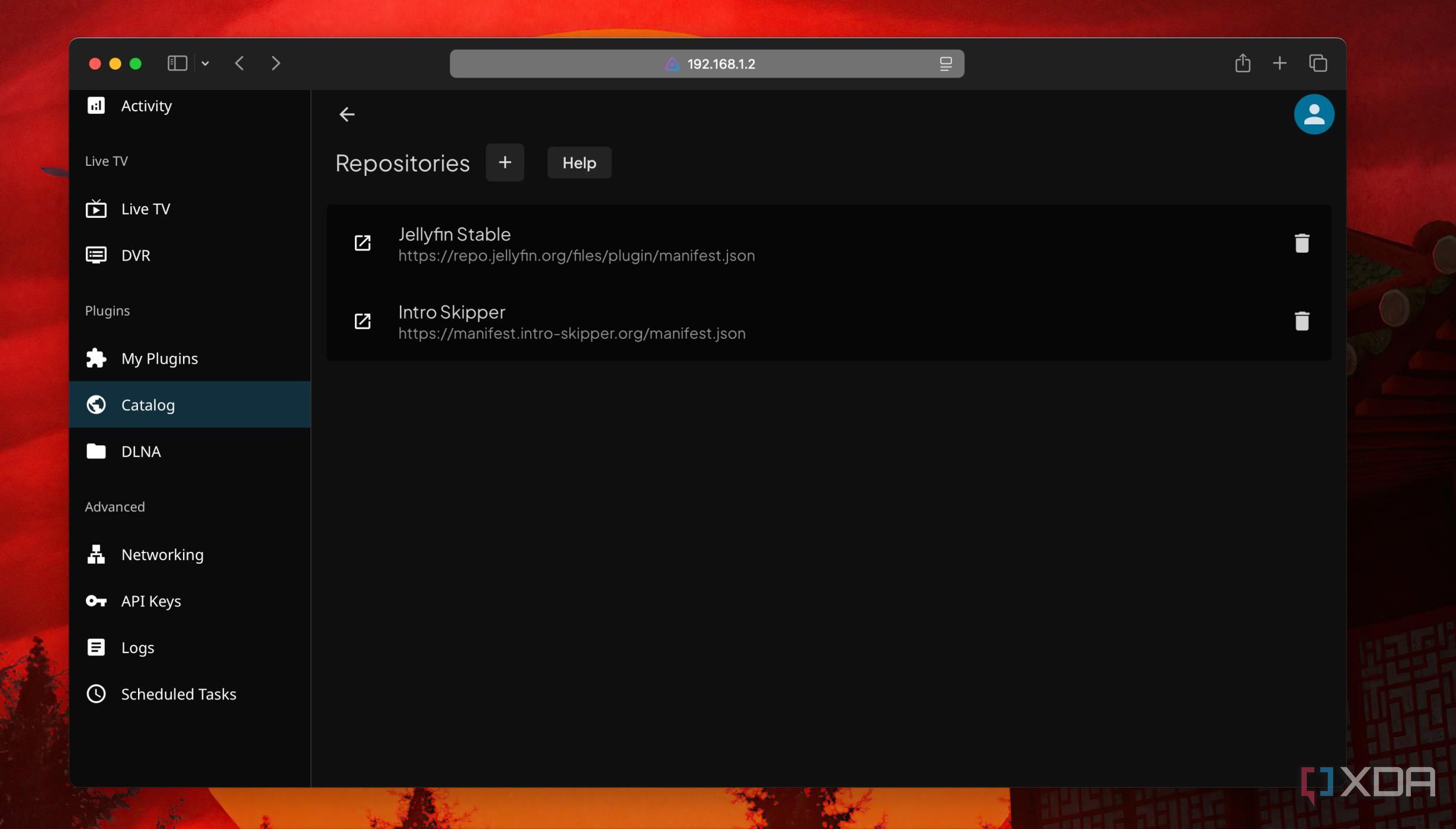Open the user profile avatar menu
Screen dimensions: 1456x829
[1314, 114]
